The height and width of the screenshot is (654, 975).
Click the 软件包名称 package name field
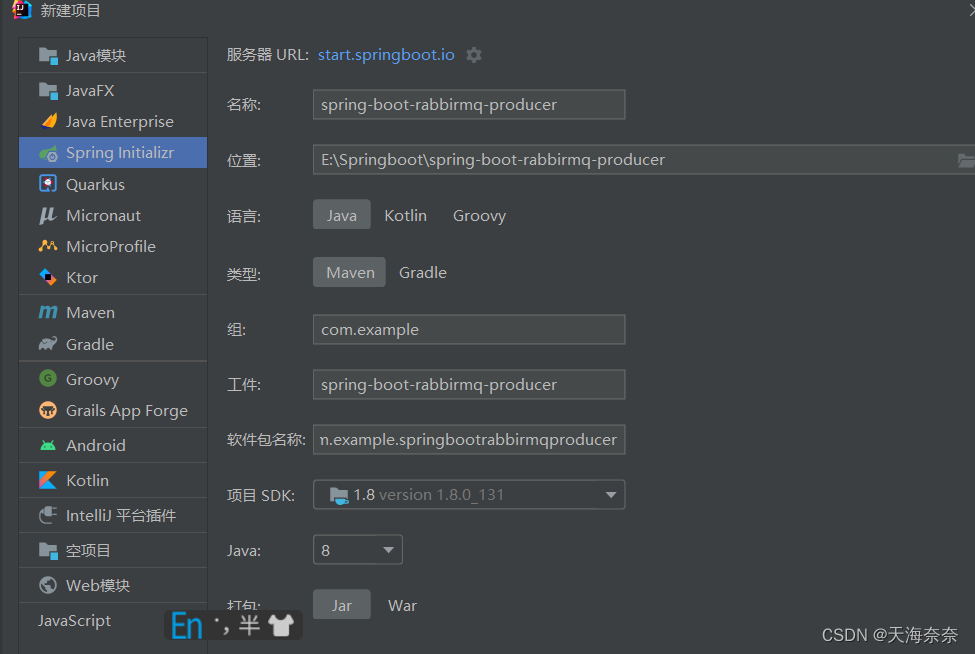(469, 440)
